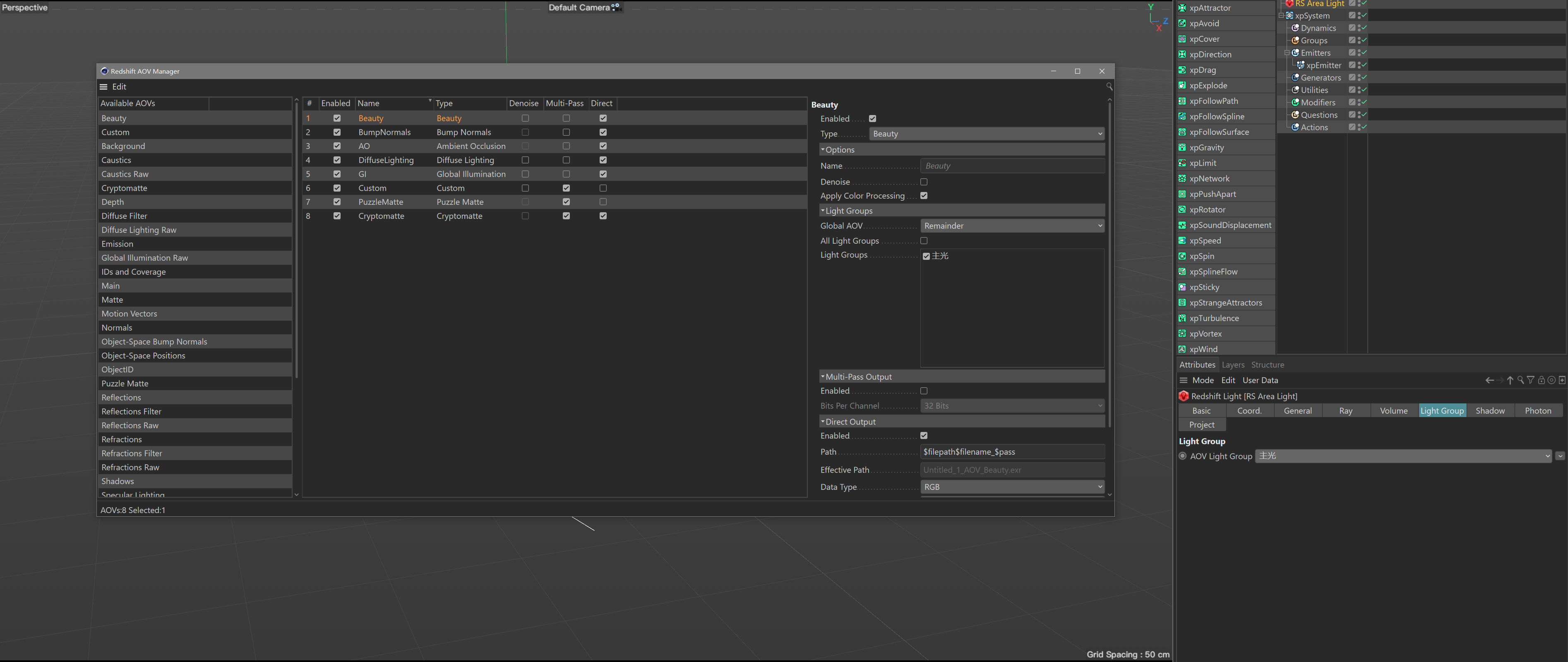Toggle Apply Color Processing checkbox
Image resolution: width=1568 pixels, height=662 pixels.
click(x=923, y=195)
